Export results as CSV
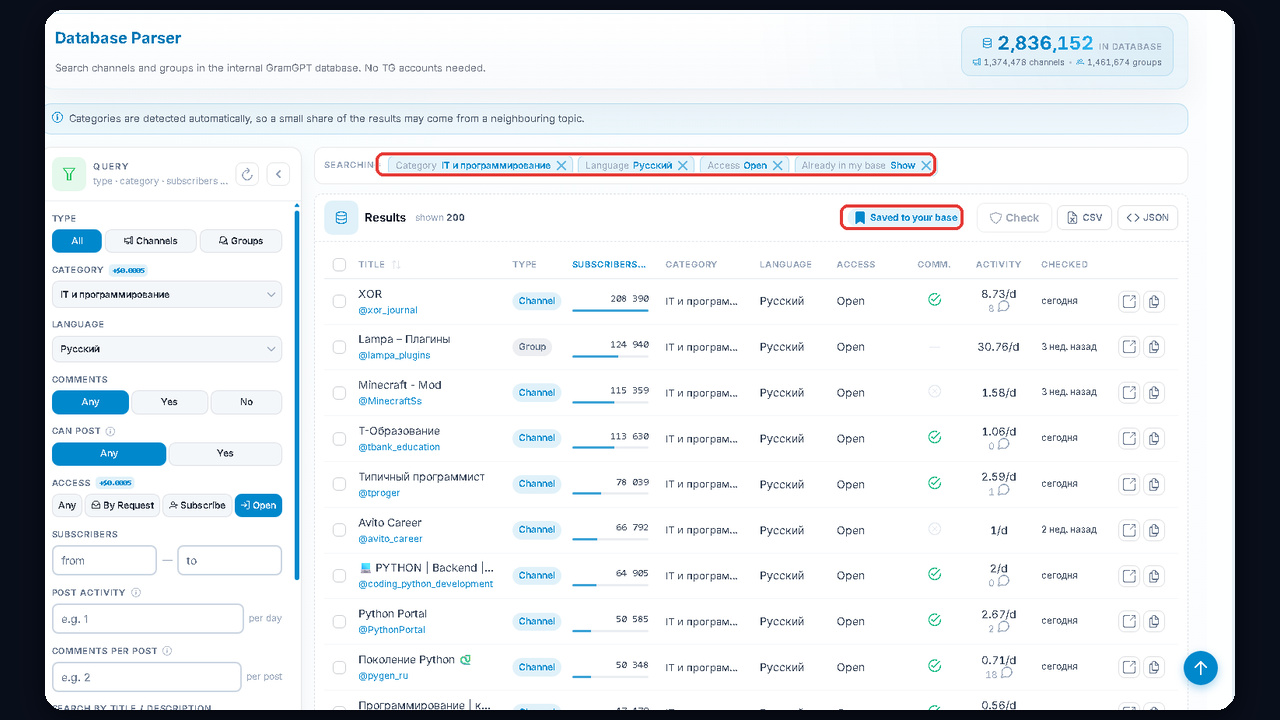Viewport: 1280px width, 720px height. tap(1084, 218)
